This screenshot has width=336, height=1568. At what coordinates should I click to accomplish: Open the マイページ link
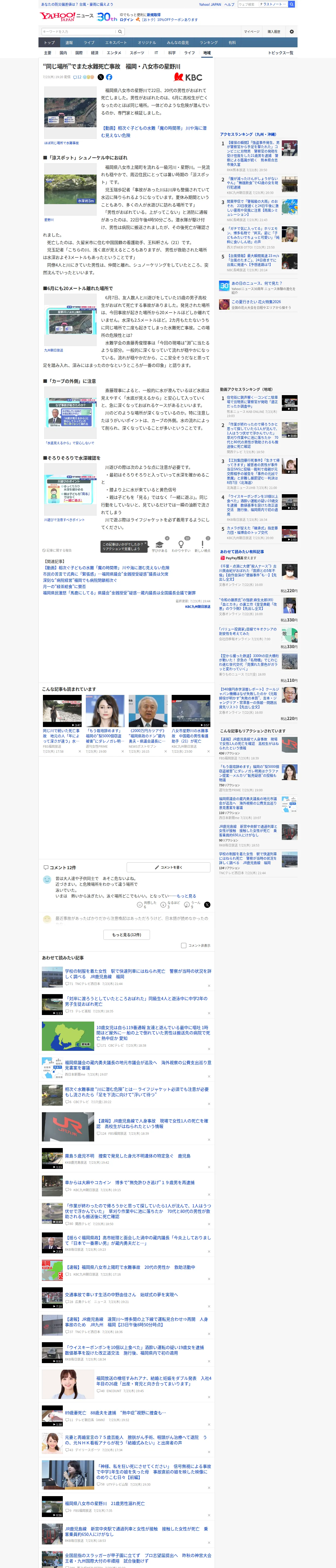(x=251, y=32)
